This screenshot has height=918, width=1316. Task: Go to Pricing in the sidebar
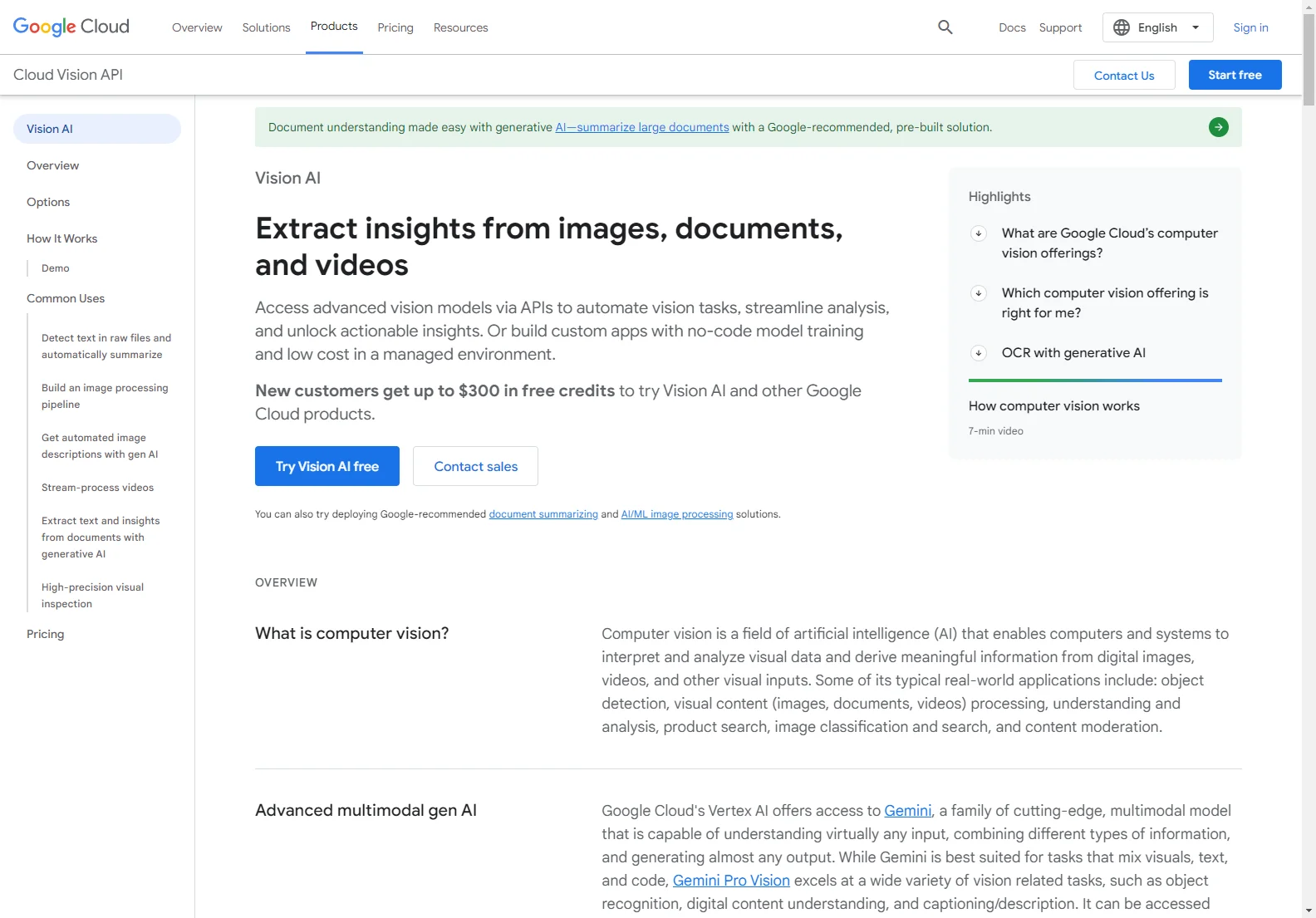click(x=45, y=634)
